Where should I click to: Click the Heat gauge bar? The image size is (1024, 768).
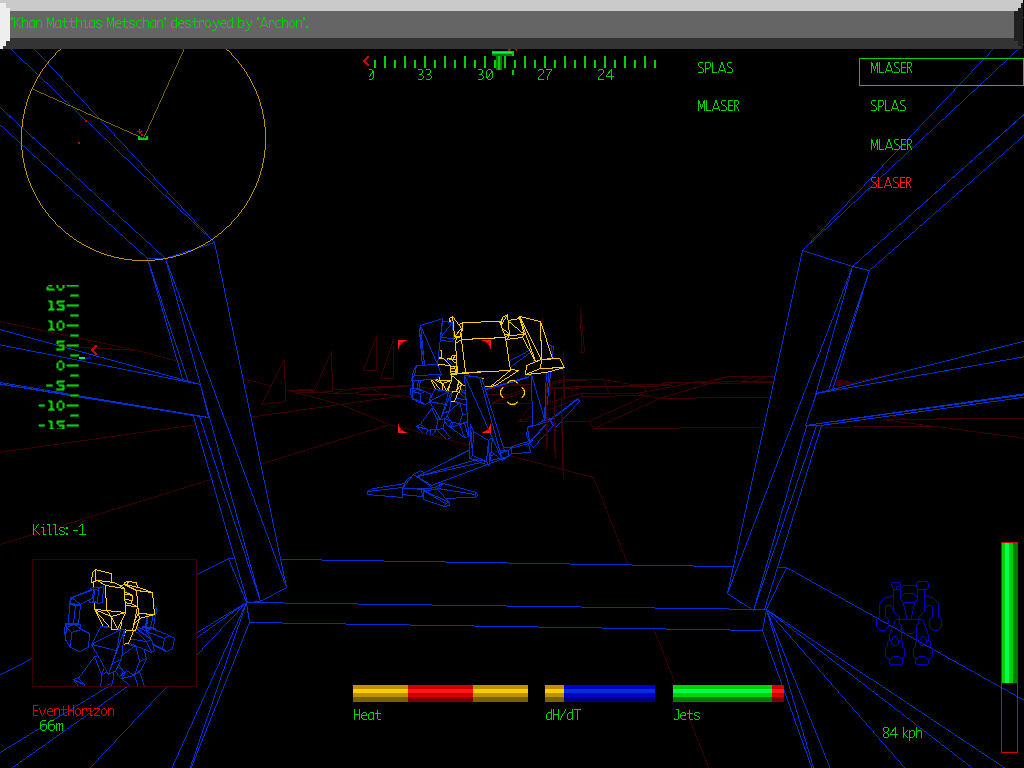click(440, 693)
